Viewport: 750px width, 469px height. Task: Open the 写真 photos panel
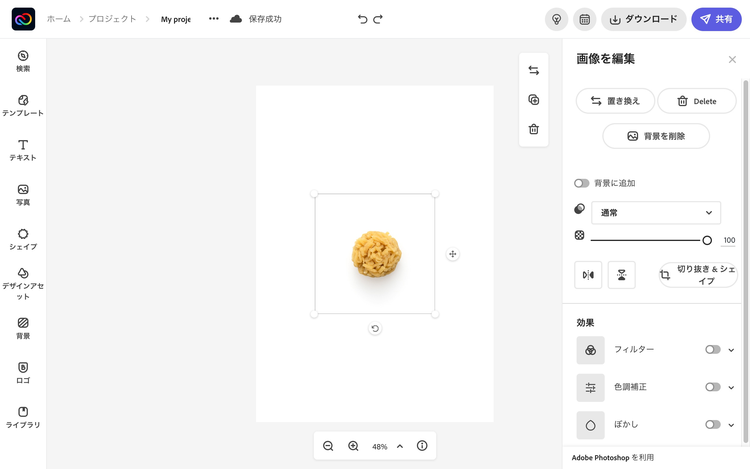[x=23, y=195]
